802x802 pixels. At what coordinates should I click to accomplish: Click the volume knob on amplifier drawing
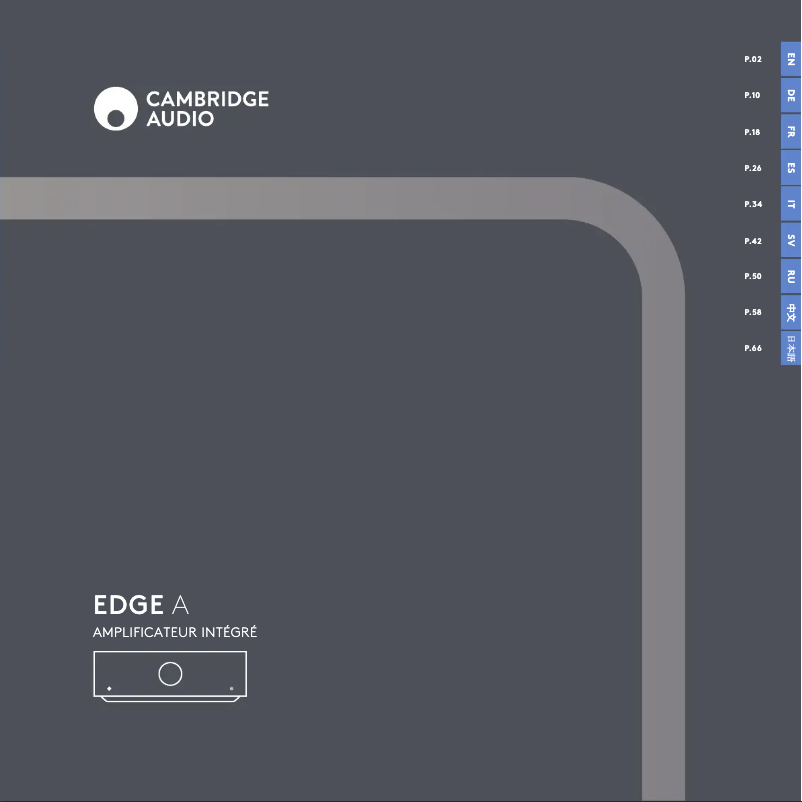click(x=170, y=673)
